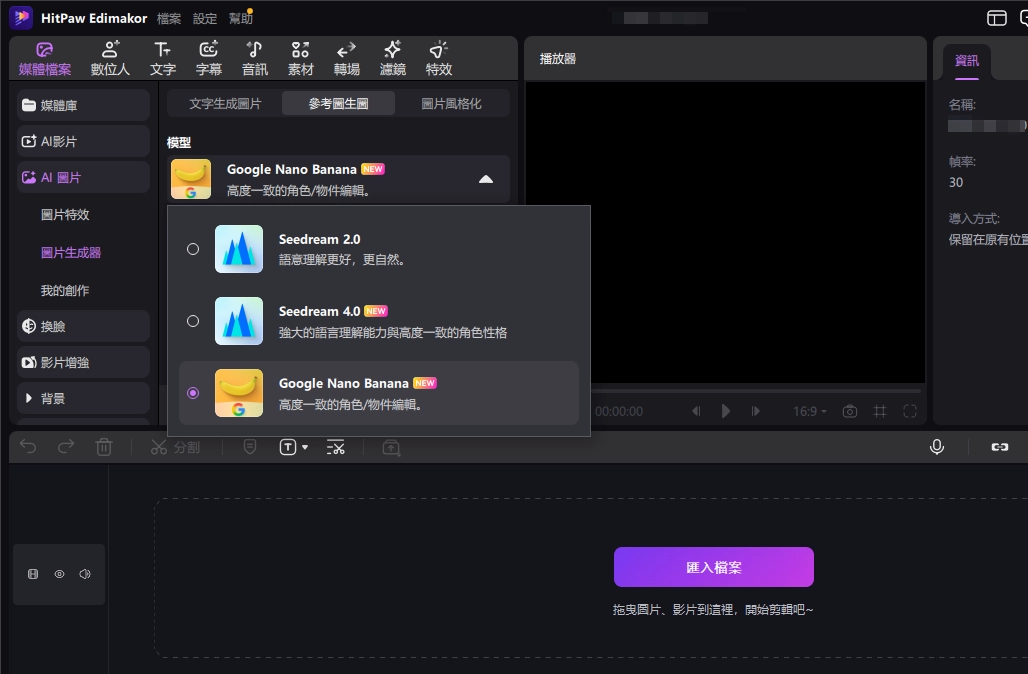Select the Seedream 2.0 radio button
1028x674 pixels.
(x=193, y=249)
